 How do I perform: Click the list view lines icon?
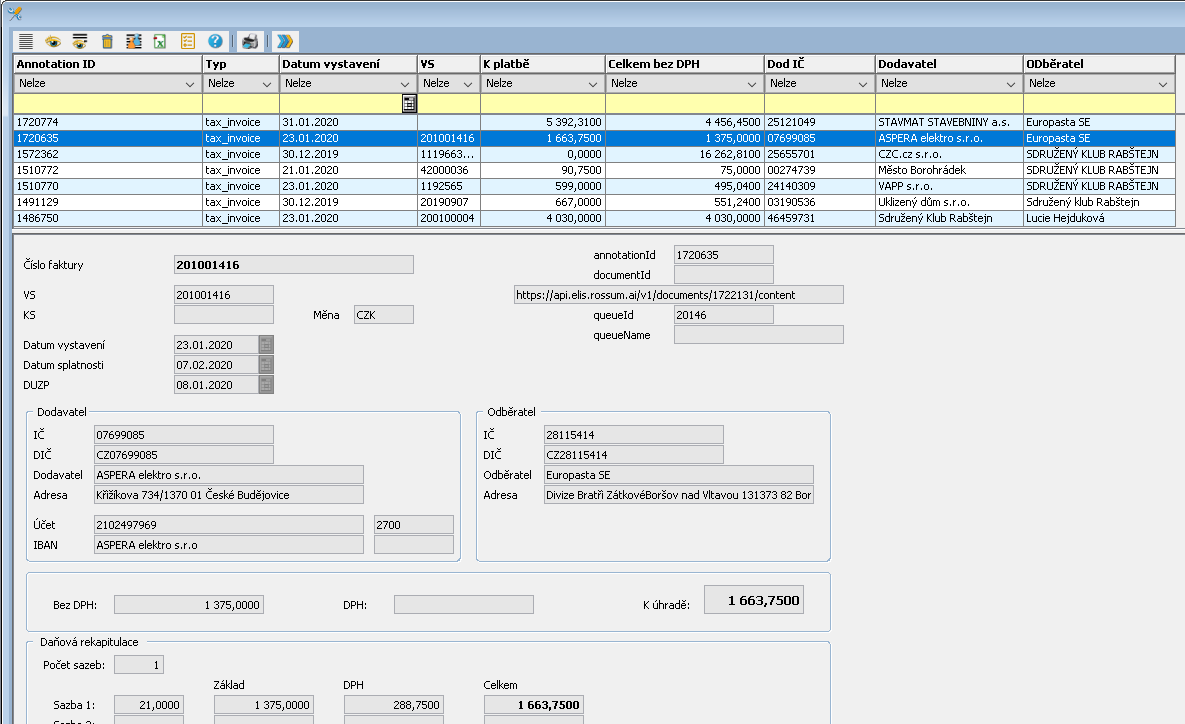tap(26, 41)
